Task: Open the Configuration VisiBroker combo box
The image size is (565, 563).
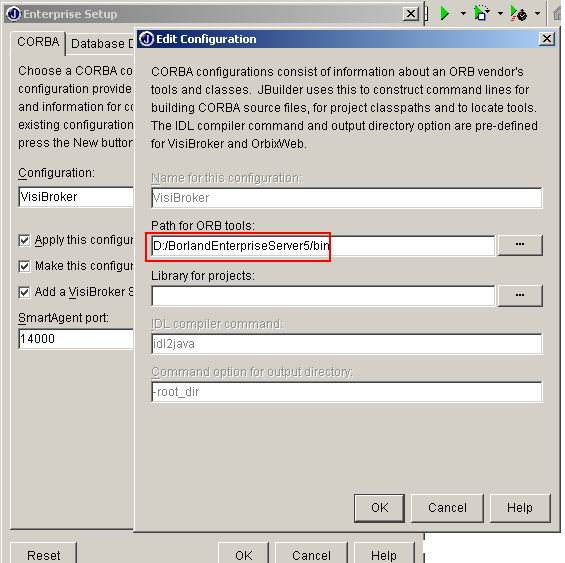Action: (76, 197)
